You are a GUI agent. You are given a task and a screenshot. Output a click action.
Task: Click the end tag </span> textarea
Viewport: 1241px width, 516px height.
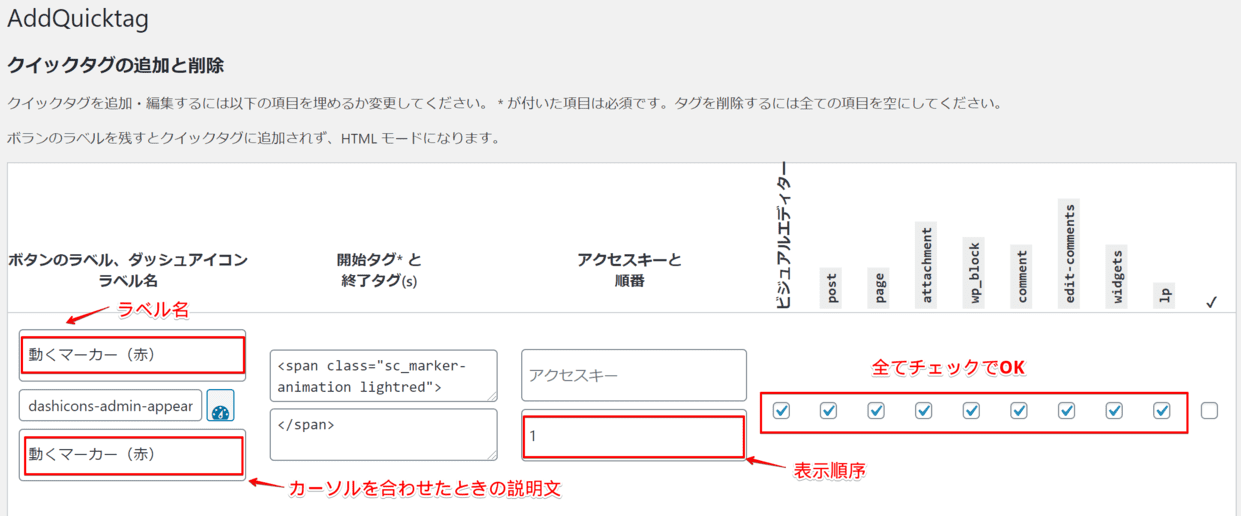pyautogui.click(x=384, y=435)
